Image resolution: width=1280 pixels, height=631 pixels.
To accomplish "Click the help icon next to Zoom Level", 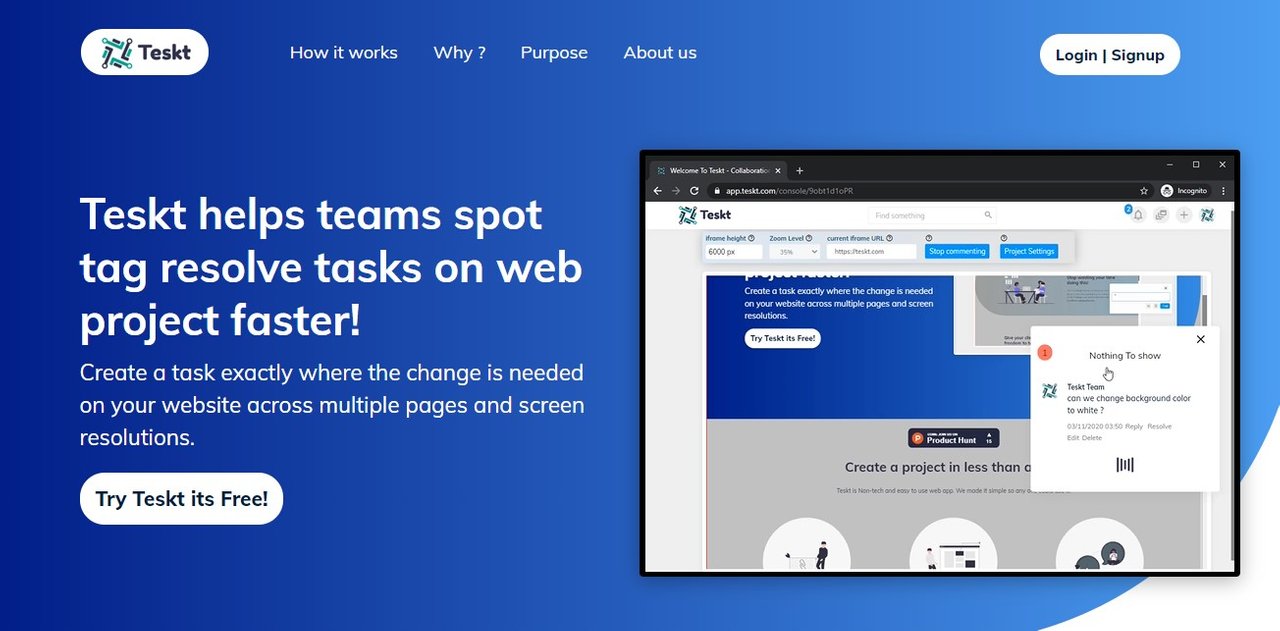I will click(809, 238).
